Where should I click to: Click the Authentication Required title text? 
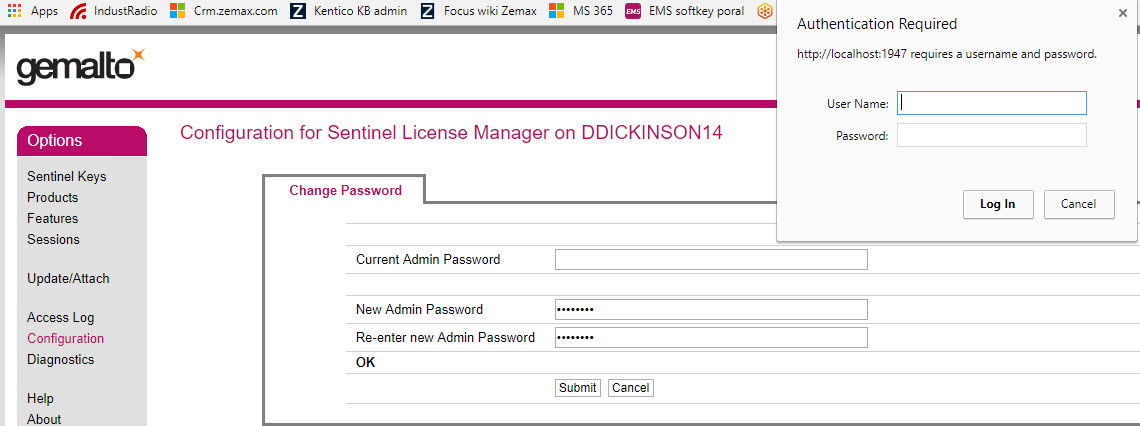click(877, 24)
